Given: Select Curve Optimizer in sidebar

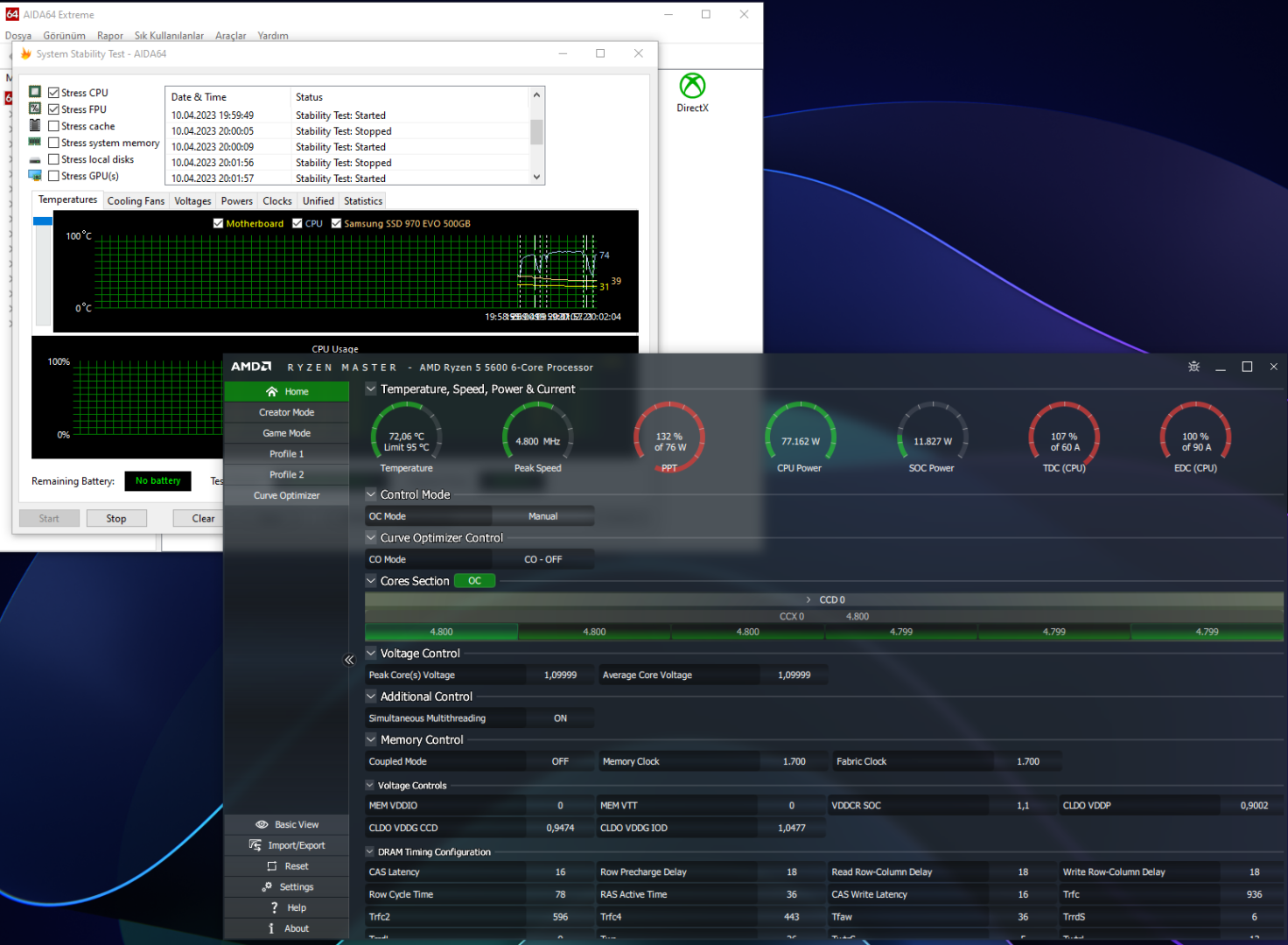Looking at the screenshot, I should coord(287,495).
